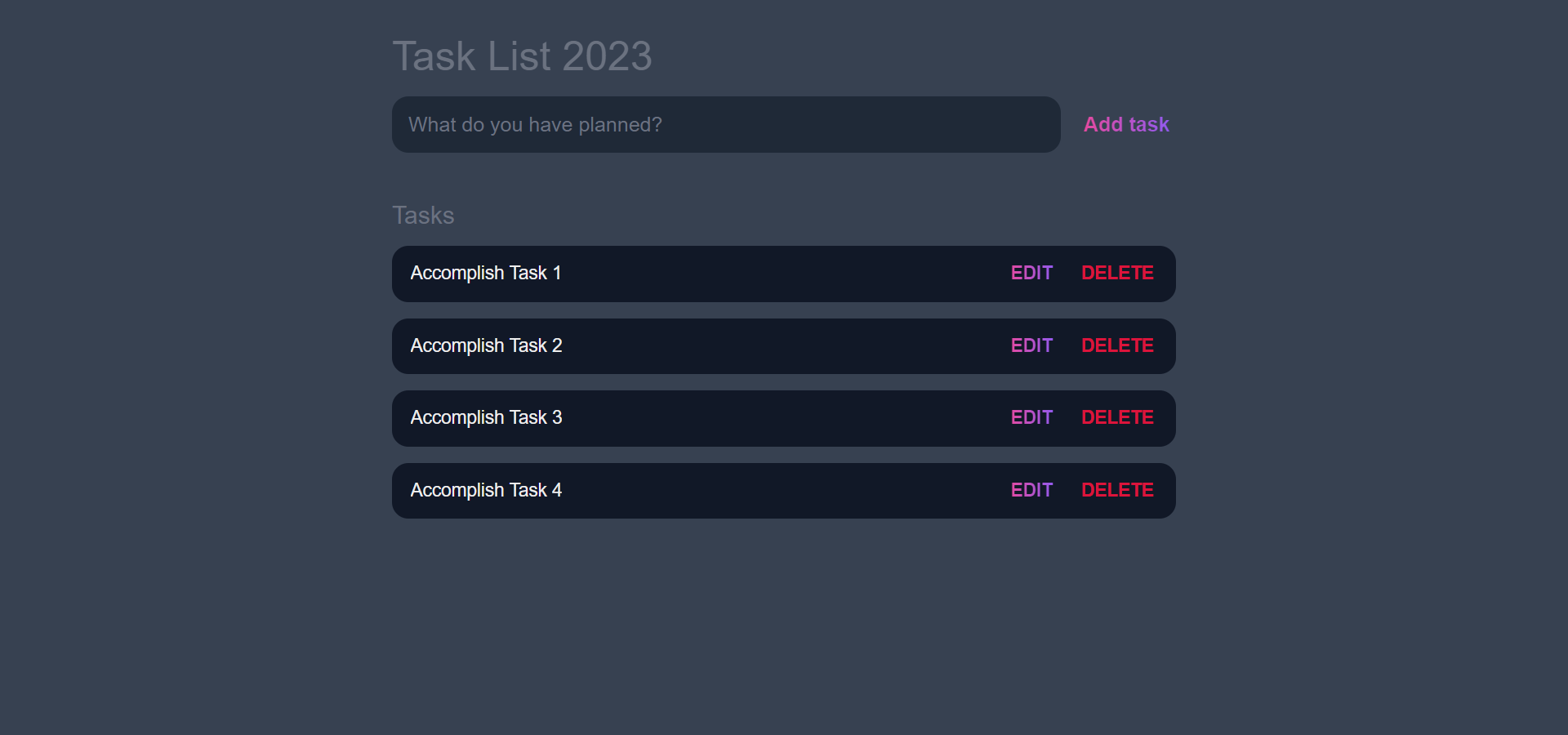Click the "Tasks" section heading
1568x735 pixels.
pos(423,215)
